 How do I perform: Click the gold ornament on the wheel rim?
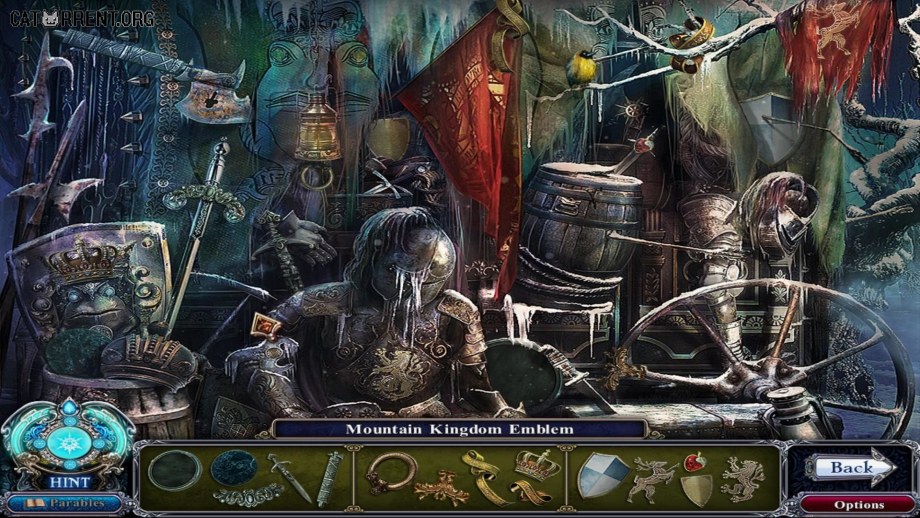coord(620,370)
